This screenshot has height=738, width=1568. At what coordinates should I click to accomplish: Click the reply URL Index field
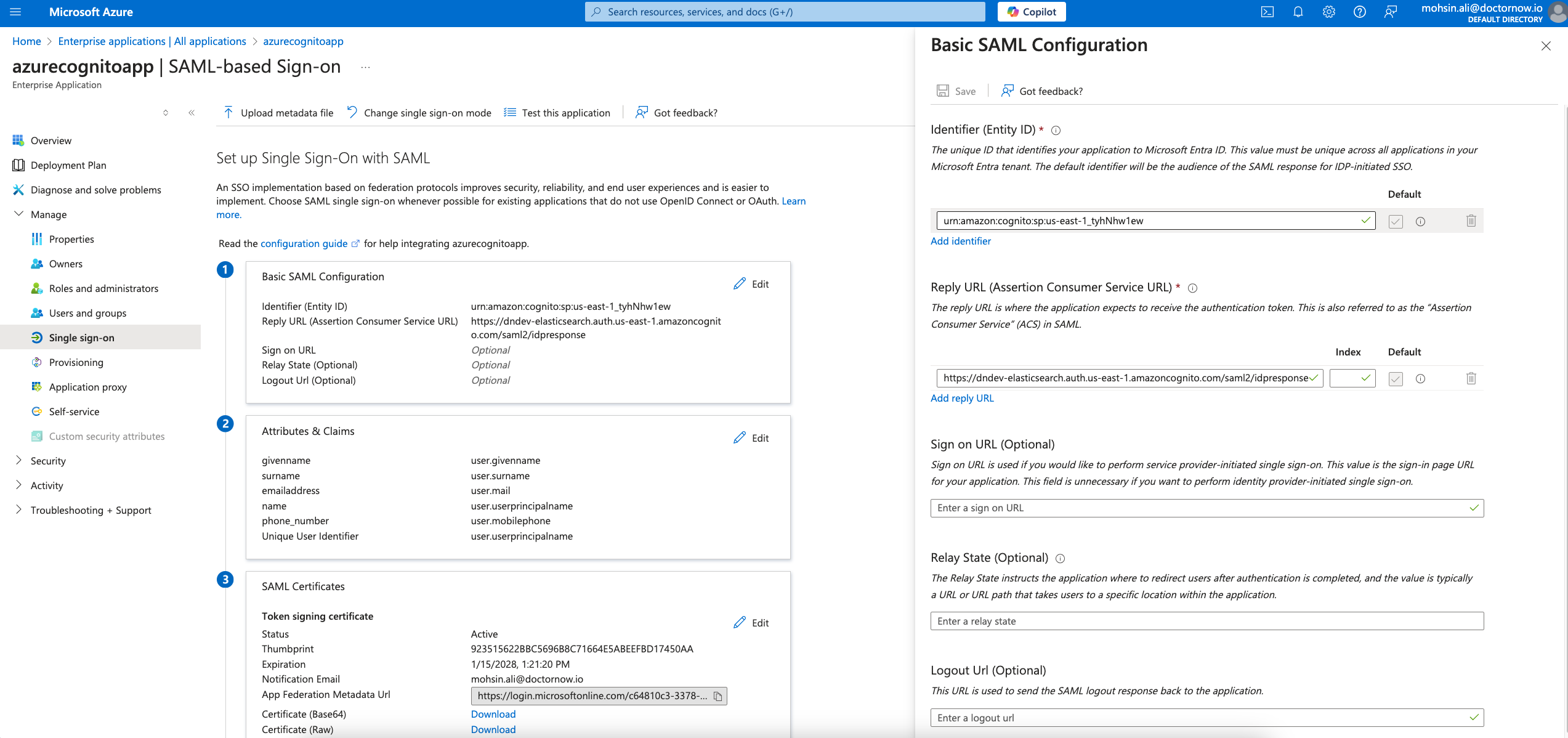(x=1352, y=378)
